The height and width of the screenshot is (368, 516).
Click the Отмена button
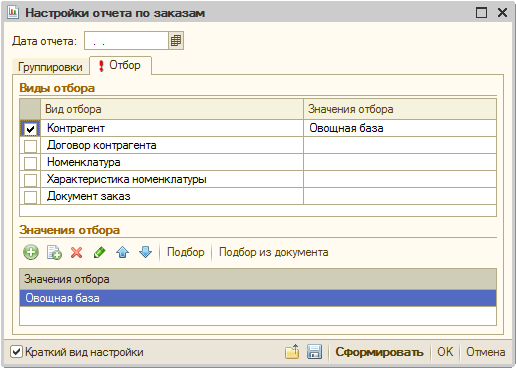[x=486, y=352]
